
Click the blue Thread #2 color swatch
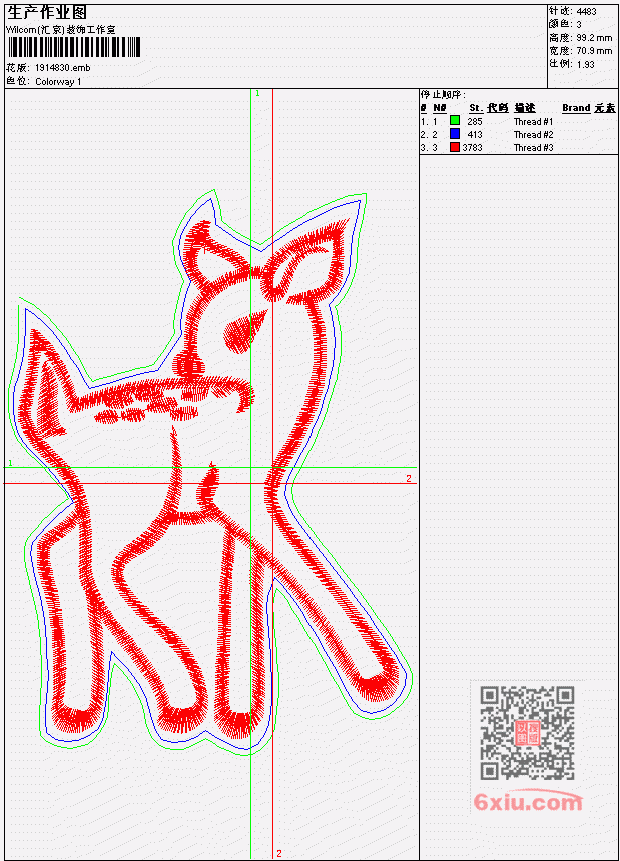pyautogui.click(x=455, y=133)
